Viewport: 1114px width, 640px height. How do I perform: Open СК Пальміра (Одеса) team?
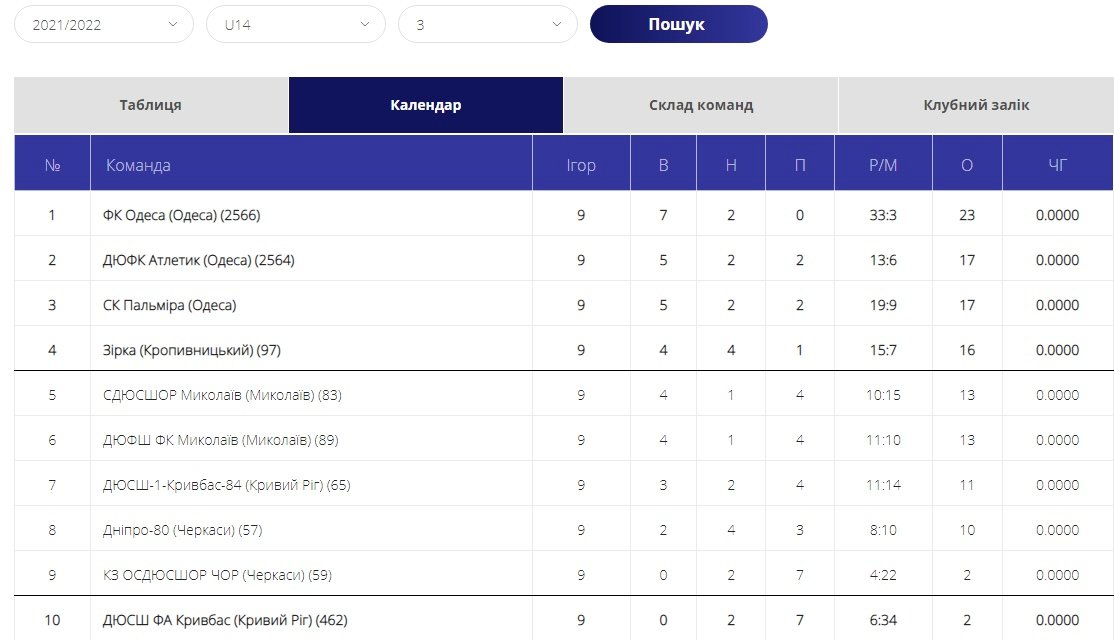pyautogui.click(x=169, y=305)
